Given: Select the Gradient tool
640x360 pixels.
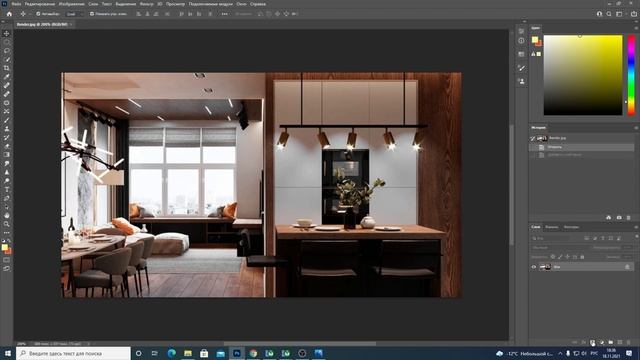Looking at the screenshot, I should 7,155.
